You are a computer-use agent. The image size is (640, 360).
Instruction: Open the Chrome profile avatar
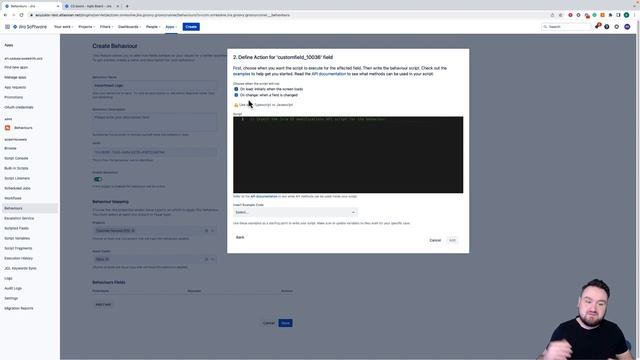coord(627,15)
